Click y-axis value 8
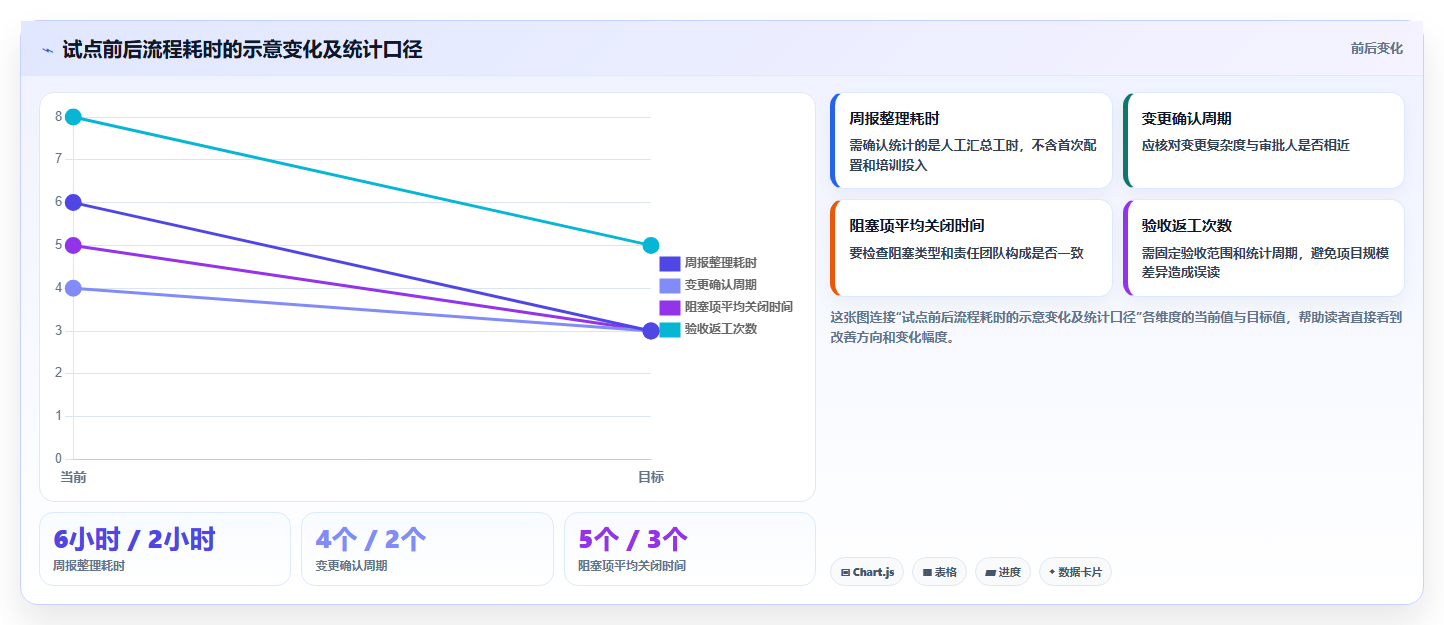This screenshot has width=1444, height=625. pos(59,117)
